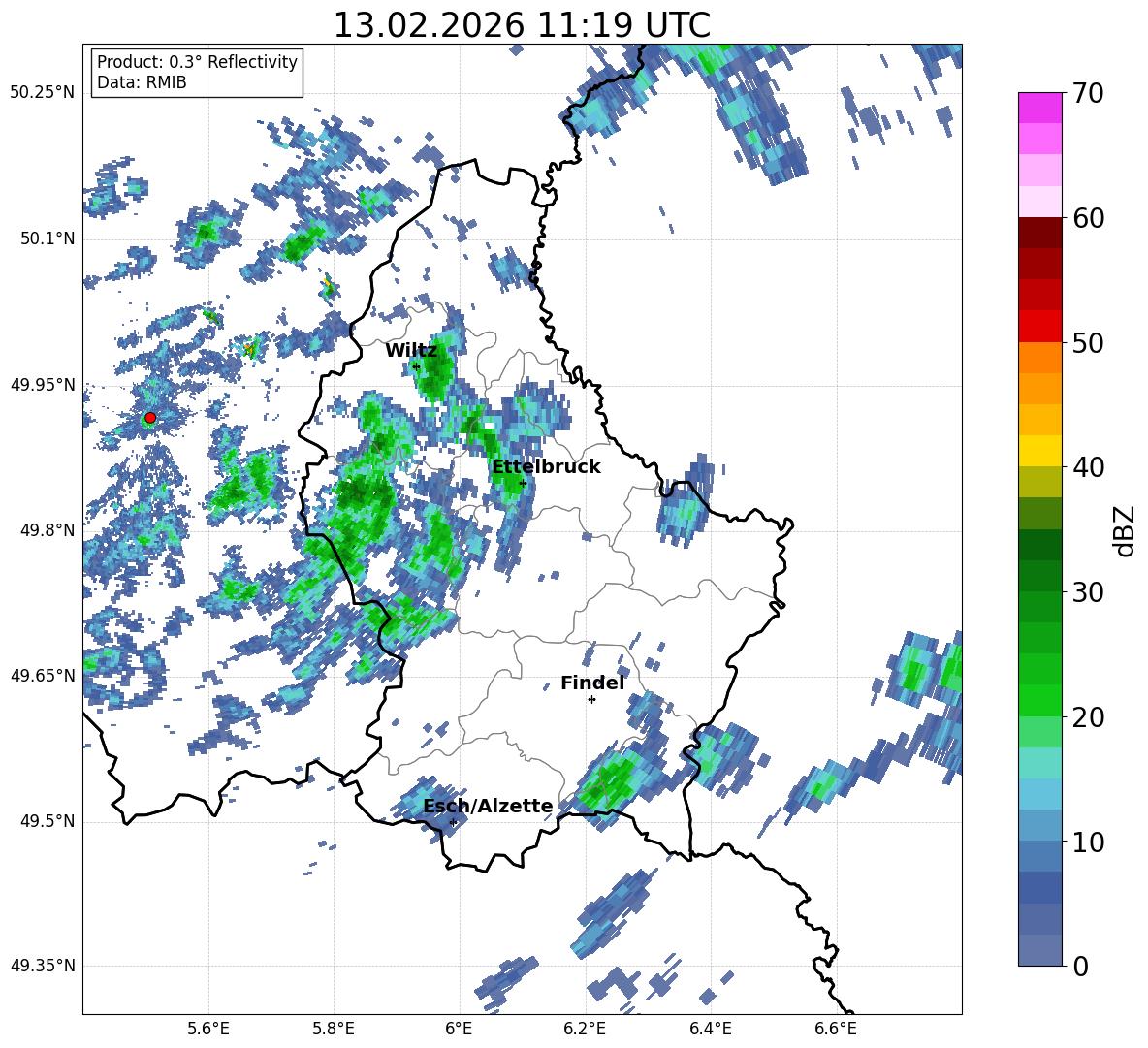This screenshot has height=1048, width=1148.
Task: Click the Esch/Alzette city label
Action: 488,806
